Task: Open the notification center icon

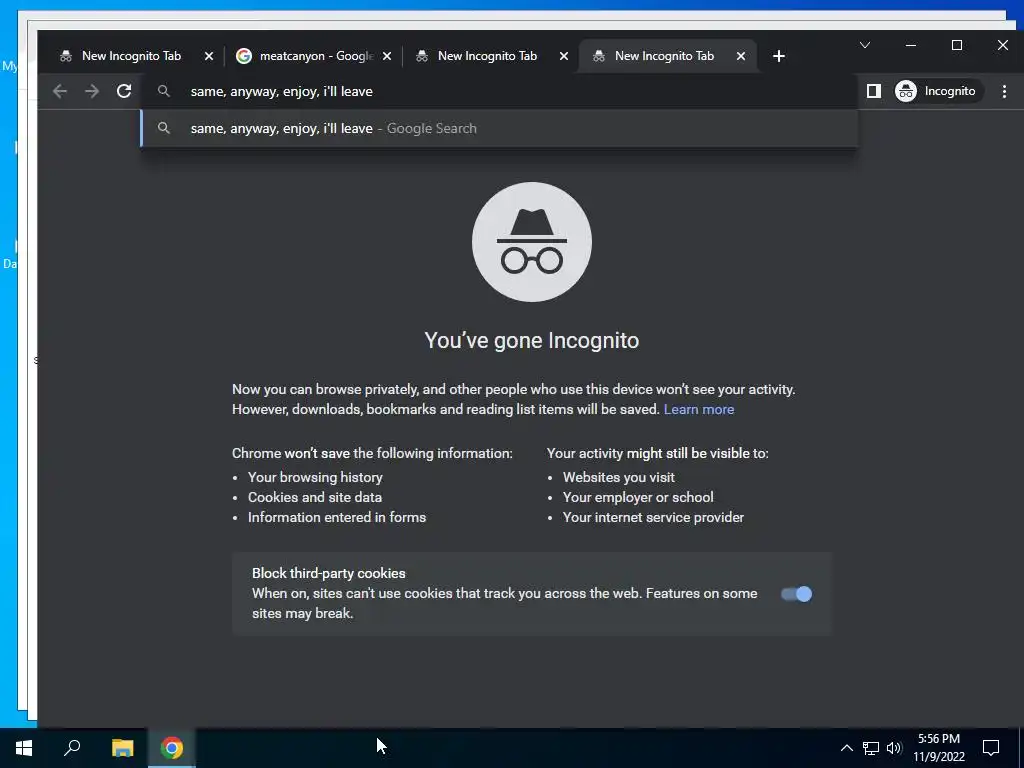Action: tap(991, 748)
